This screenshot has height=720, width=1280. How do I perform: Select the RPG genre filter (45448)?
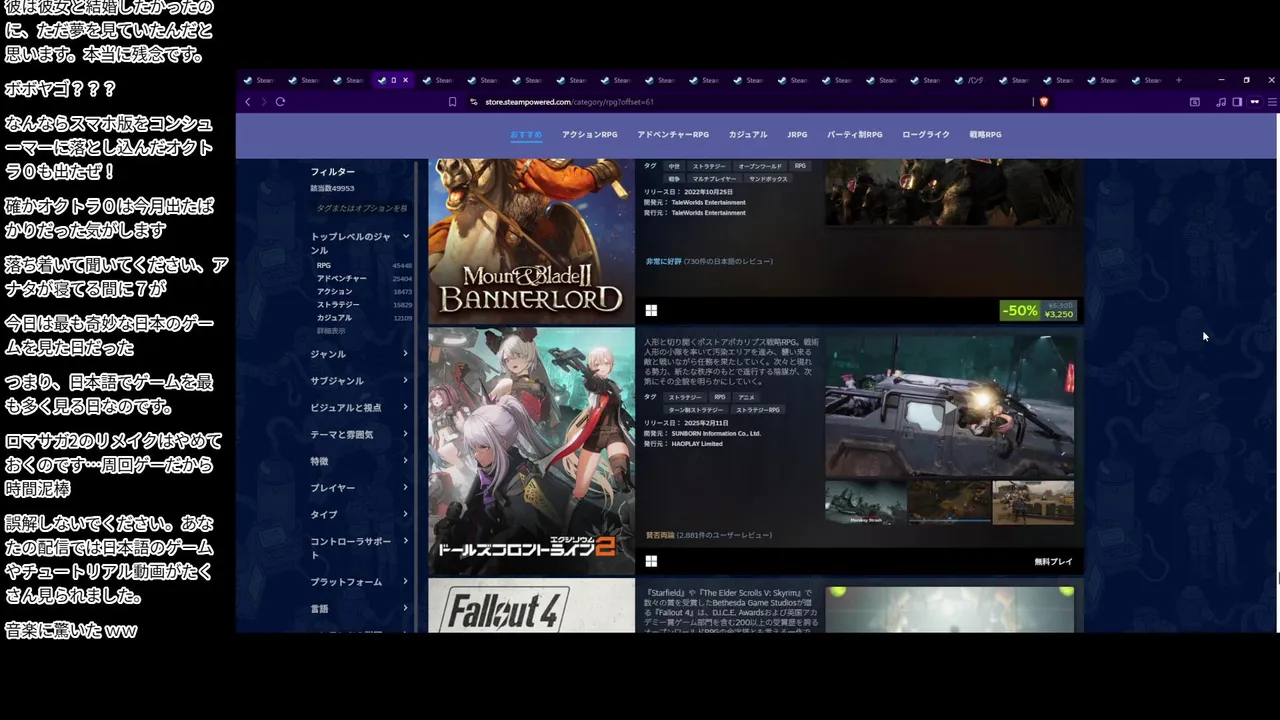364,266
